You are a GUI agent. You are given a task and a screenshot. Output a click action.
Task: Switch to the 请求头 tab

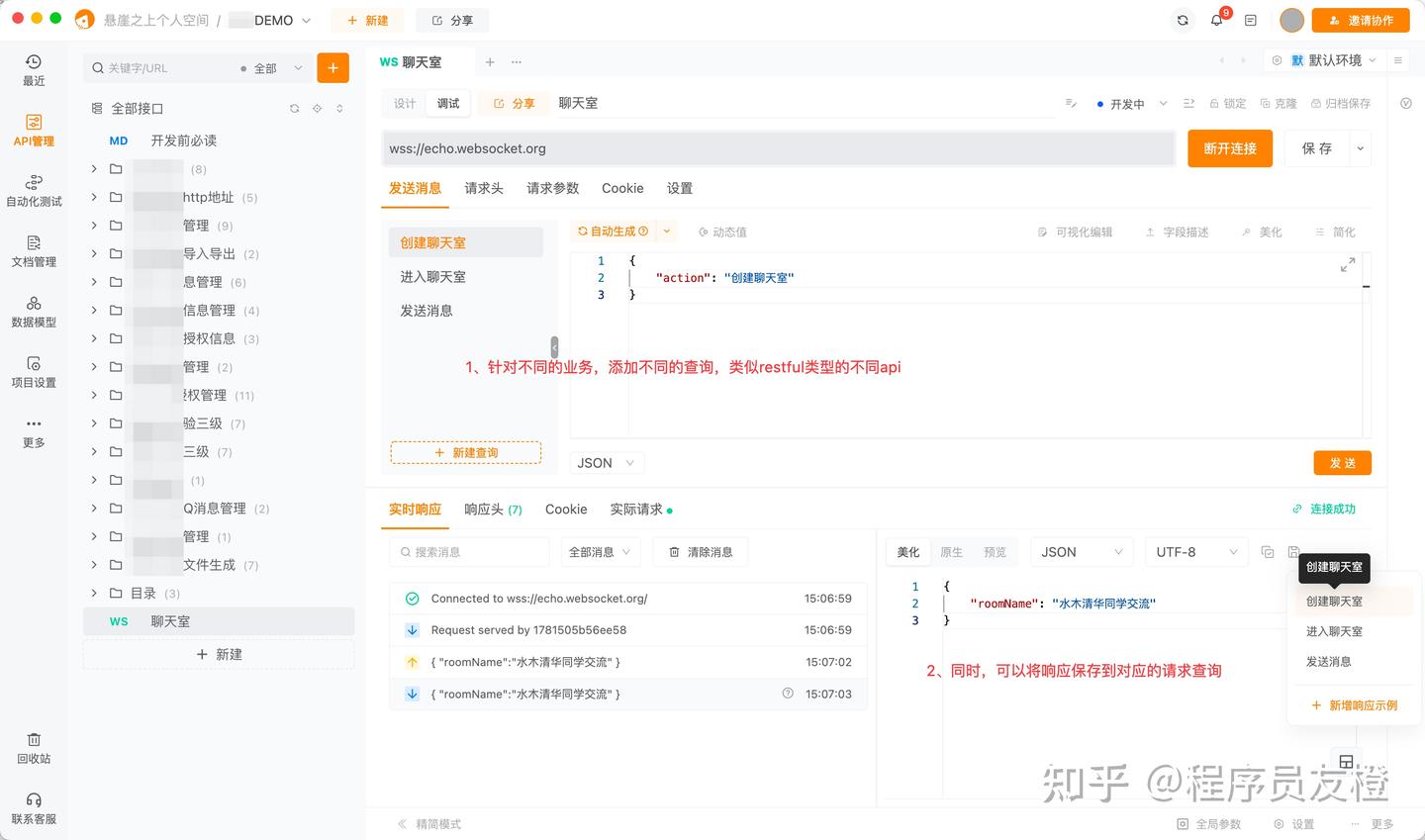point(484,188)
